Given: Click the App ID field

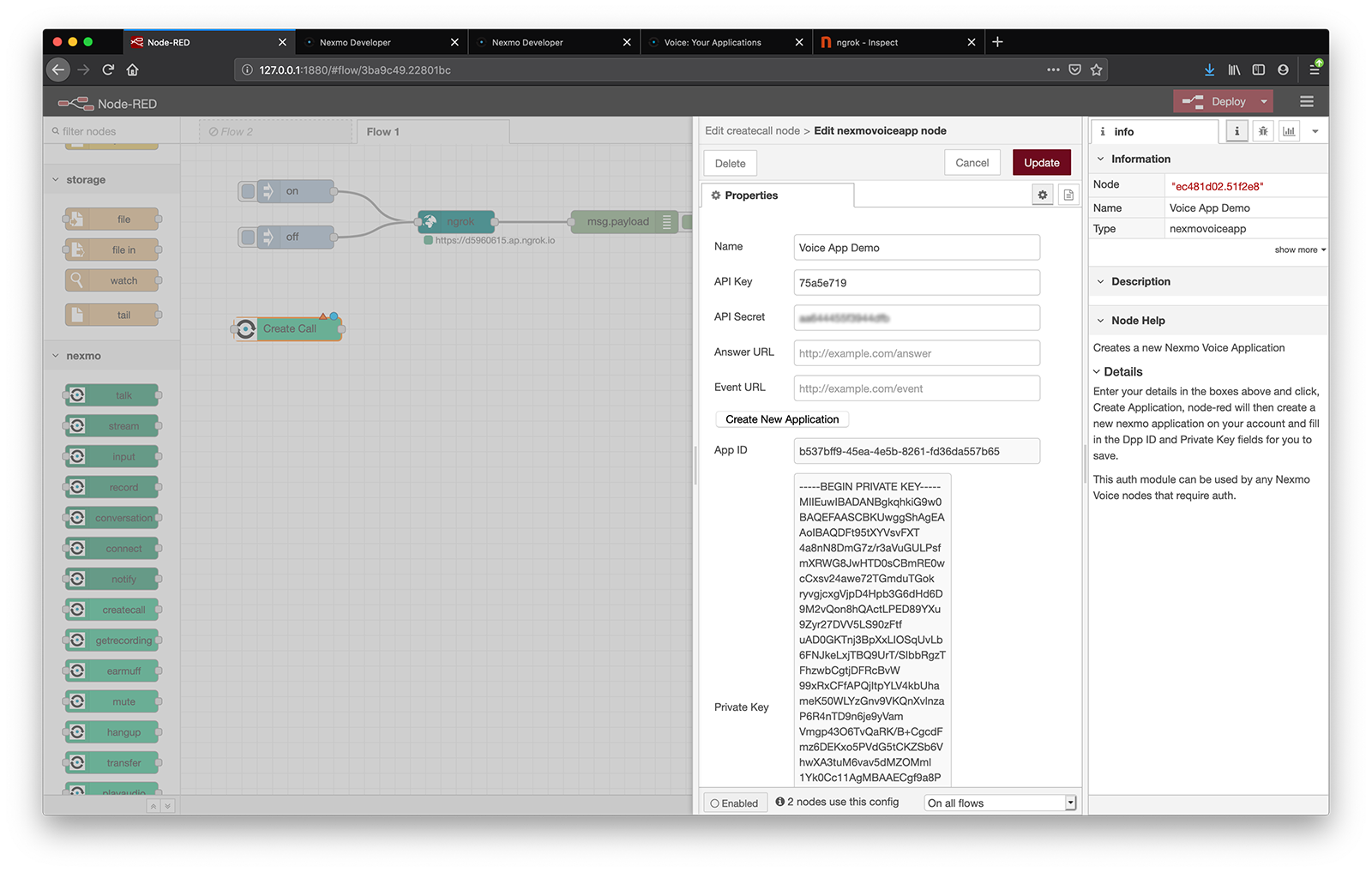Looking at the screenshot, I should [x=917, y=451].
